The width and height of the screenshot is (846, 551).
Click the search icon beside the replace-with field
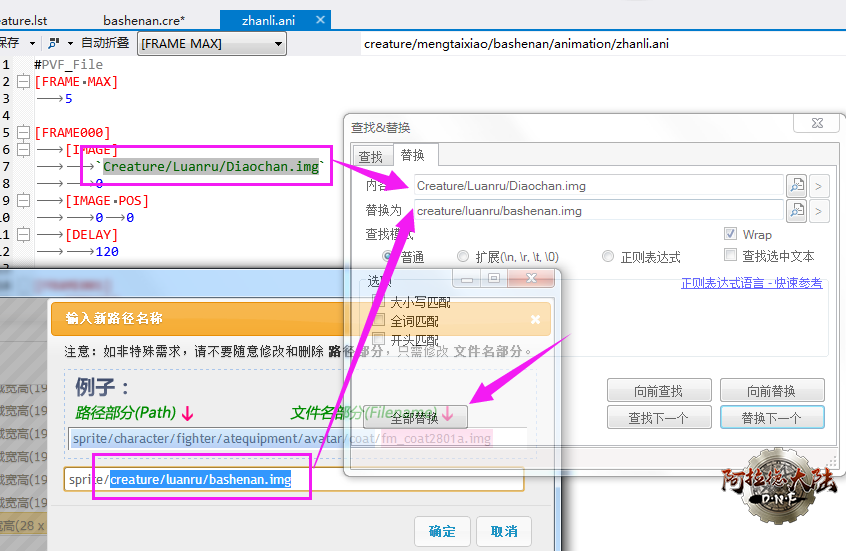[796, 211]
